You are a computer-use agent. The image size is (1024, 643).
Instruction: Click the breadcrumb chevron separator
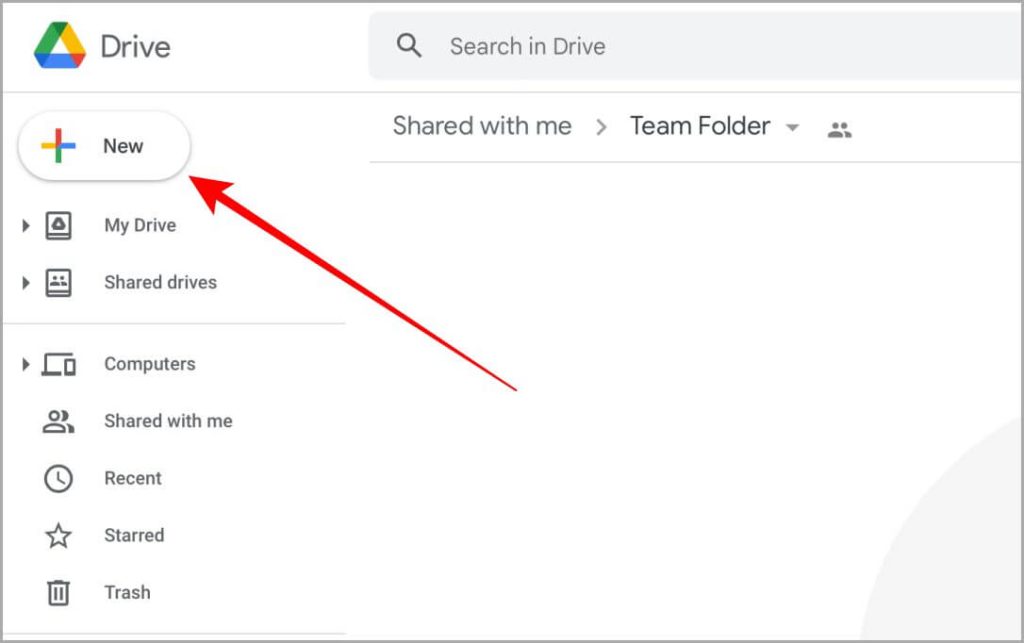(x=602, y=127)
